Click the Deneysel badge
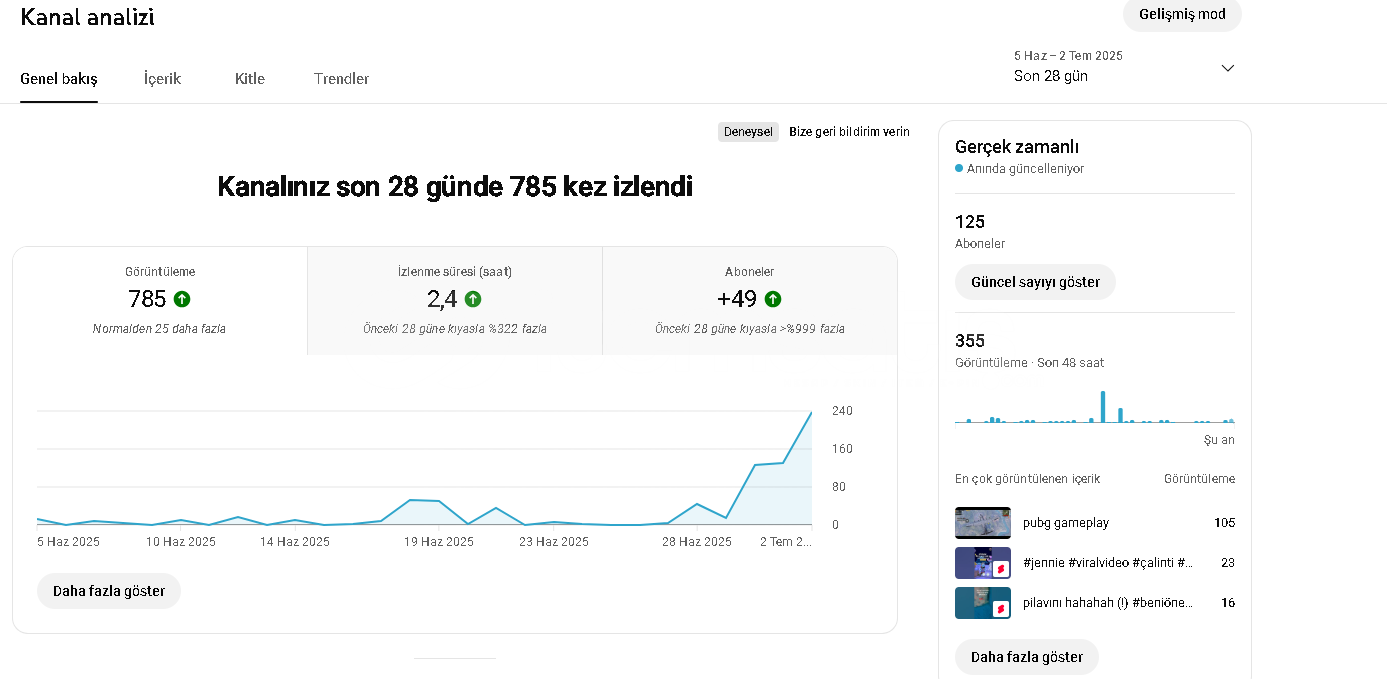The width and height of the screenshot is (1387, 679). tap(748, 132)
